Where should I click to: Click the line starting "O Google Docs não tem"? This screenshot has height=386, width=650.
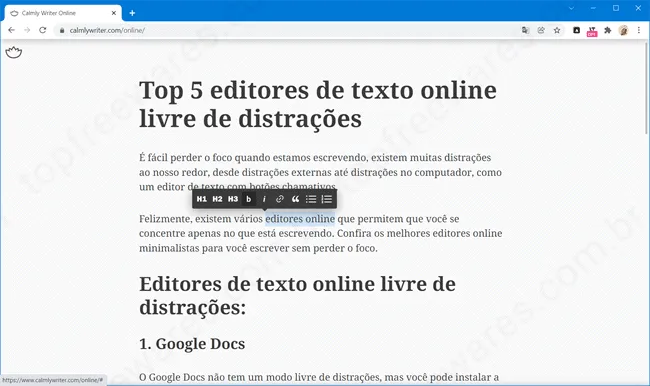pos(319,377)
